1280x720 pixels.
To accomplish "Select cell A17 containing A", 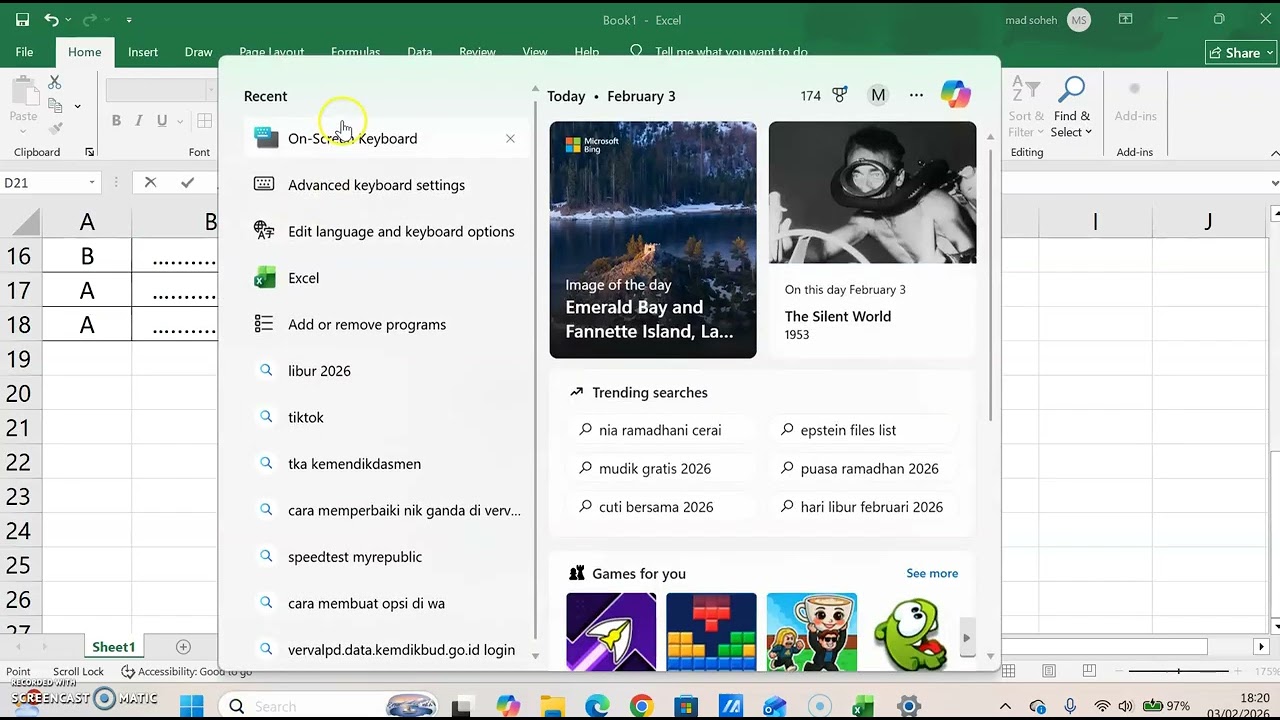I will (87, 290).
